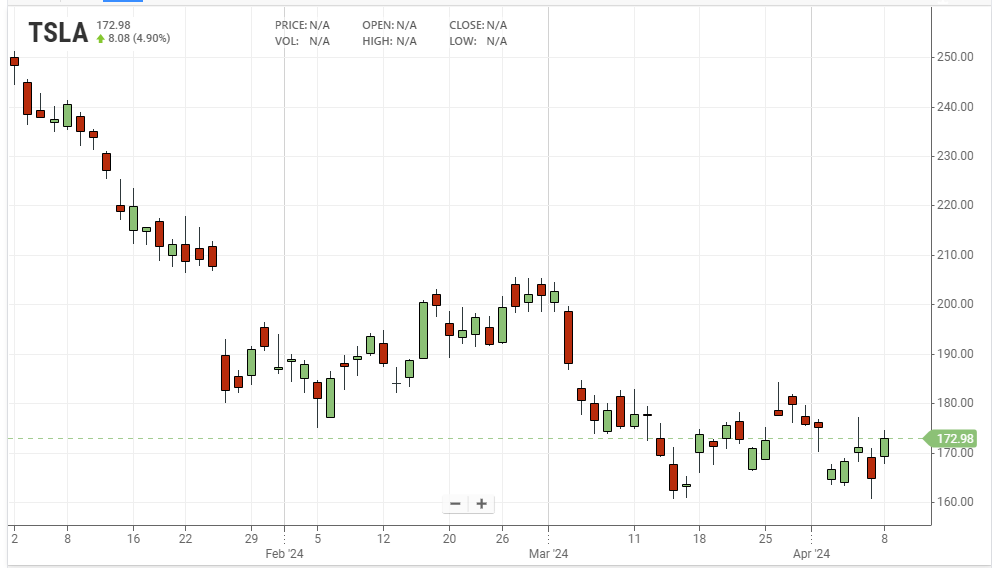The image size is (992, 568).
Task: Click the Apr '24 date axis label
Action: [811, 554]
